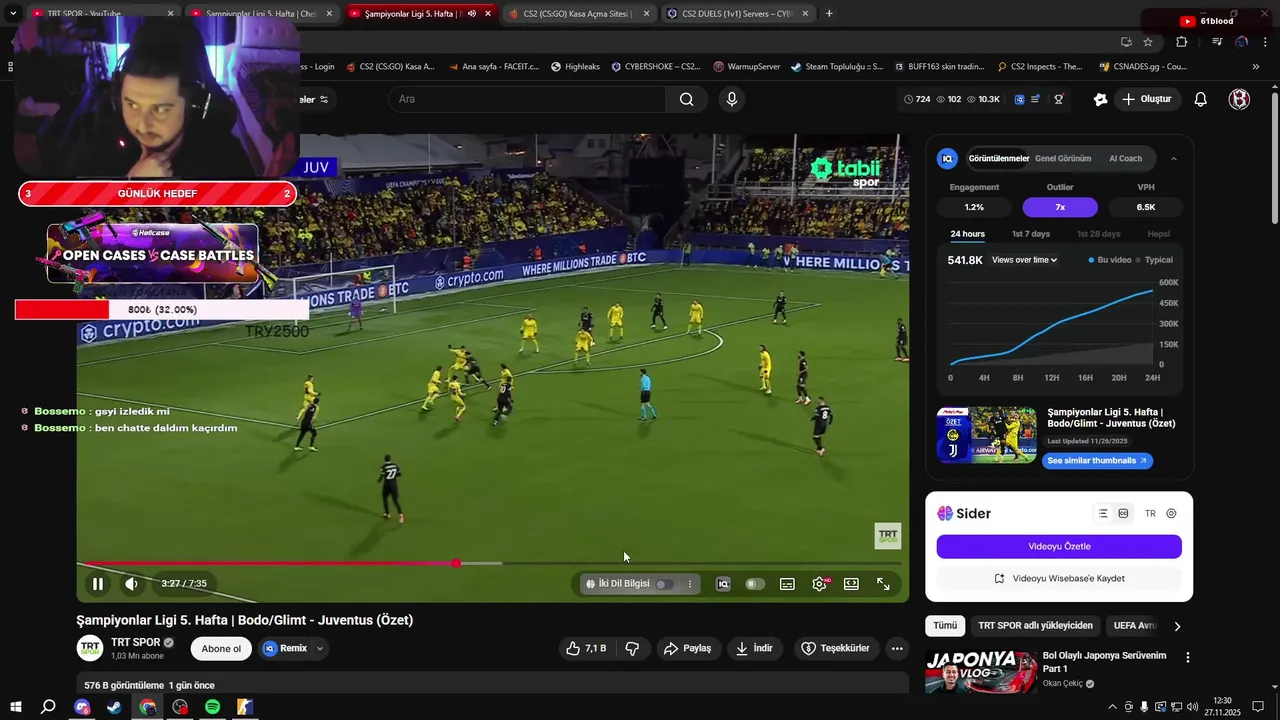
Task: Open more actions ellipsis under the video
Action: (x=897, y=648)
